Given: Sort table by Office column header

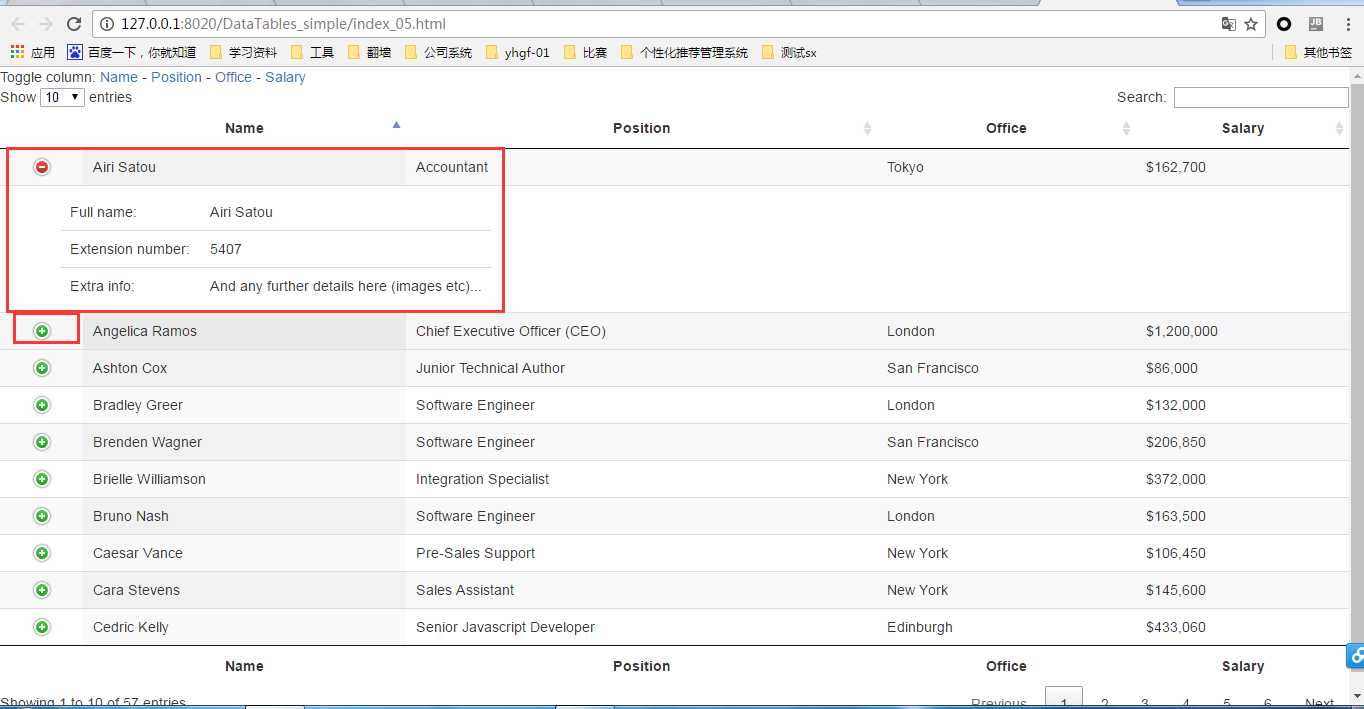Looking at the screenshot, I should coord(1006,128).
